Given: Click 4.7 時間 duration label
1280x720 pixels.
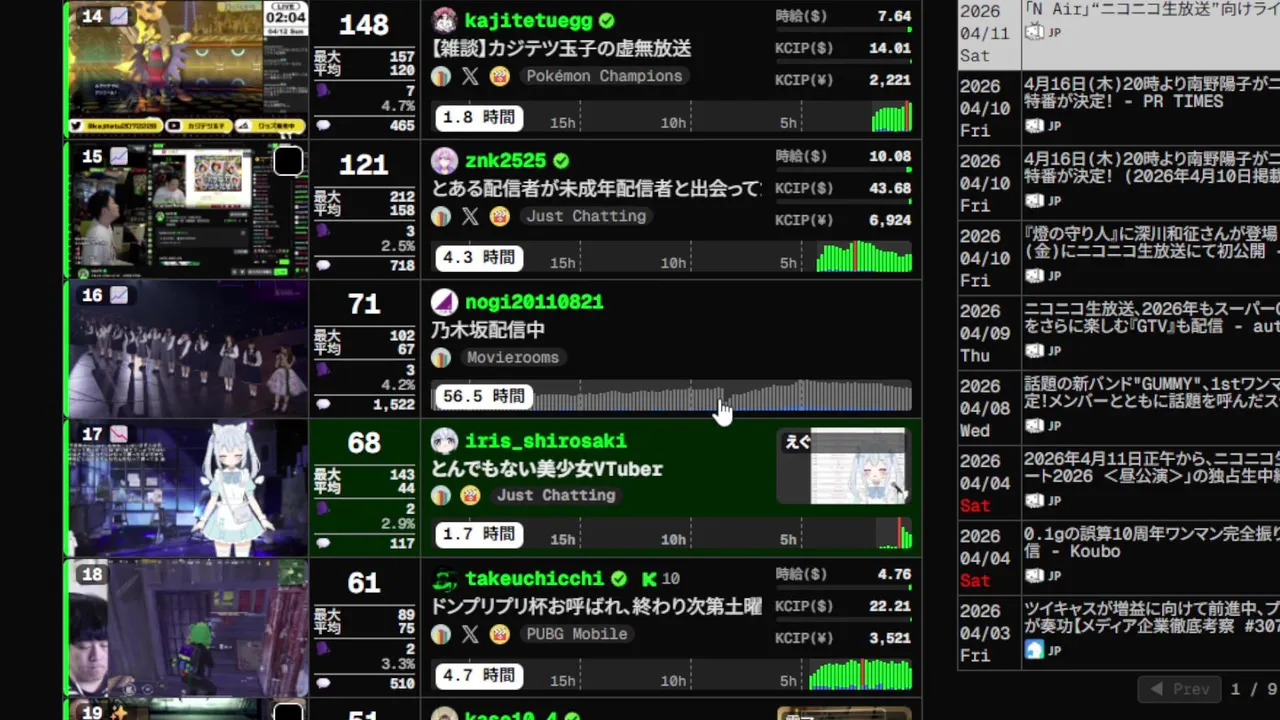Looking at the screenshot, I should point(479,675).
